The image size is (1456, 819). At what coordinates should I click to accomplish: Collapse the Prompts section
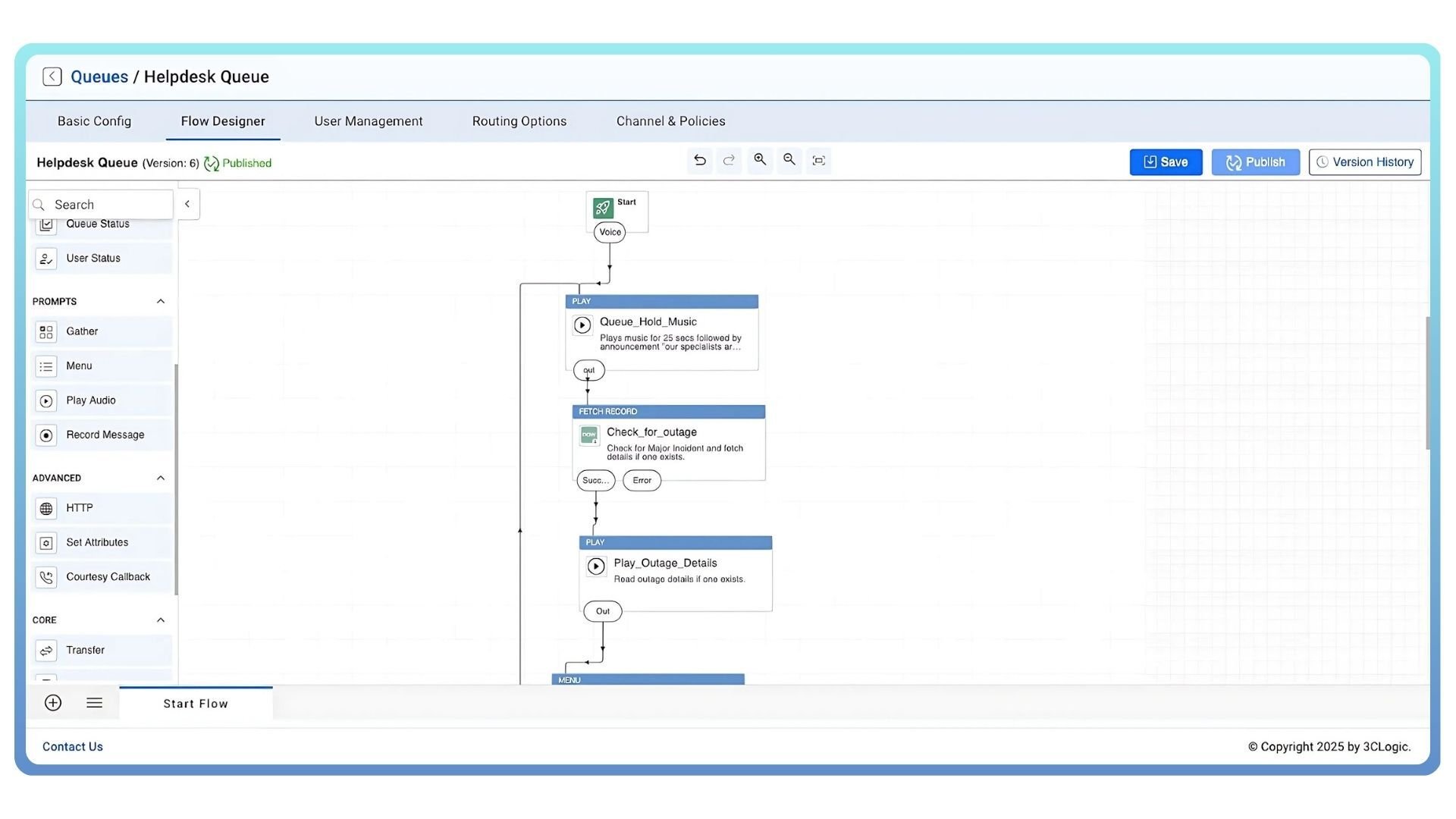pyautogui.click(x=160, y=302)
